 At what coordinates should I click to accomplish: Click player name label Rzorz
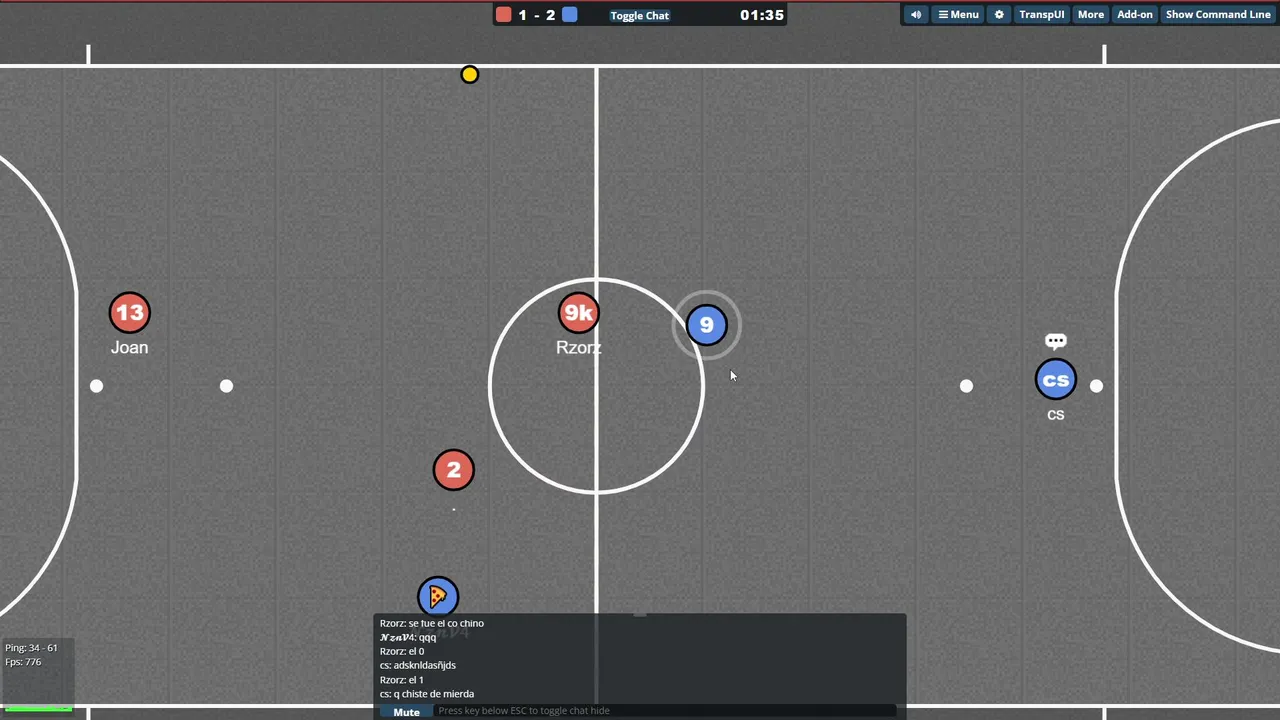point(579,348)
